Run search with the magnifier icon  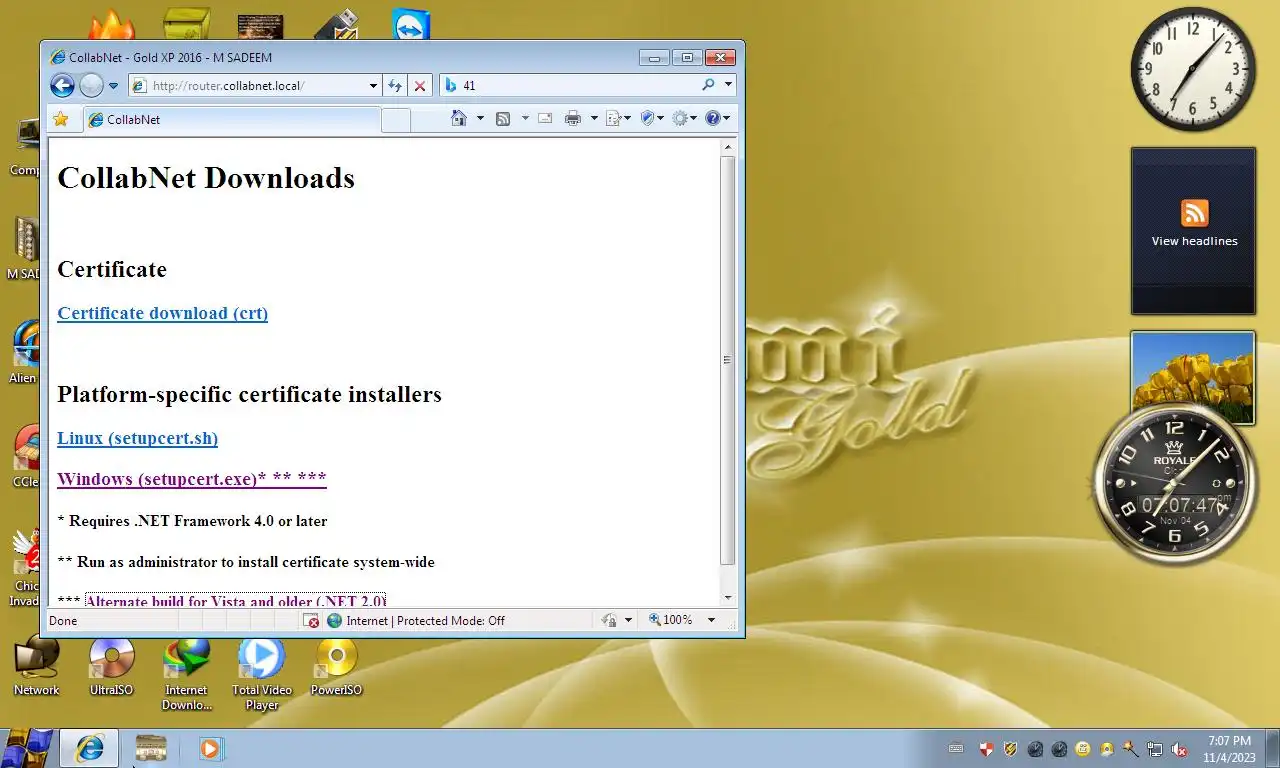709,85
